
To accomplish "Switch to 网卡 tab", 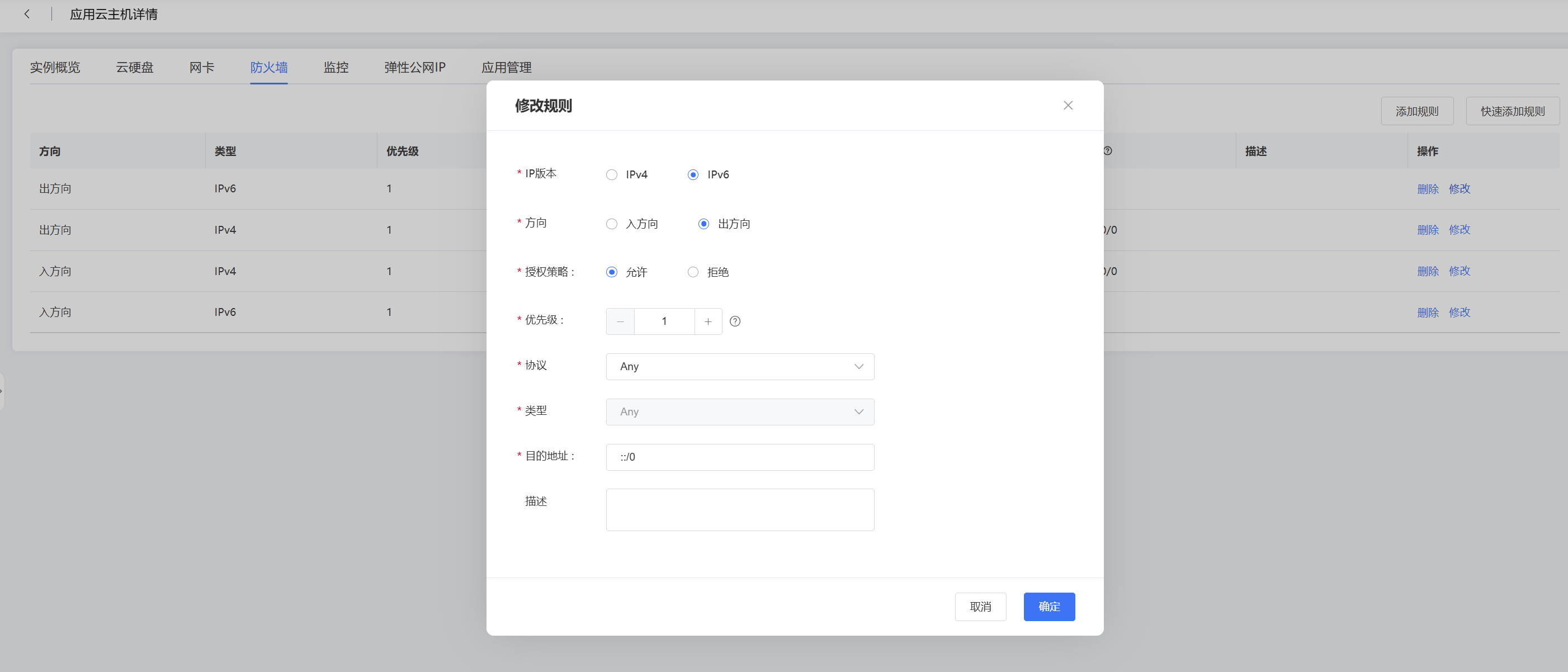I will (x=201, y=68).
